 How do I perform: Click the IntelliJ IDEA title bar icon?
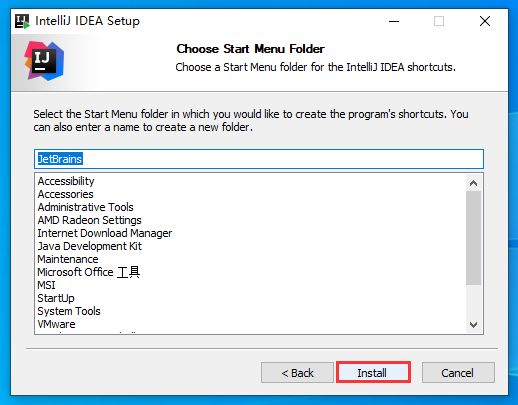point(22,21)
